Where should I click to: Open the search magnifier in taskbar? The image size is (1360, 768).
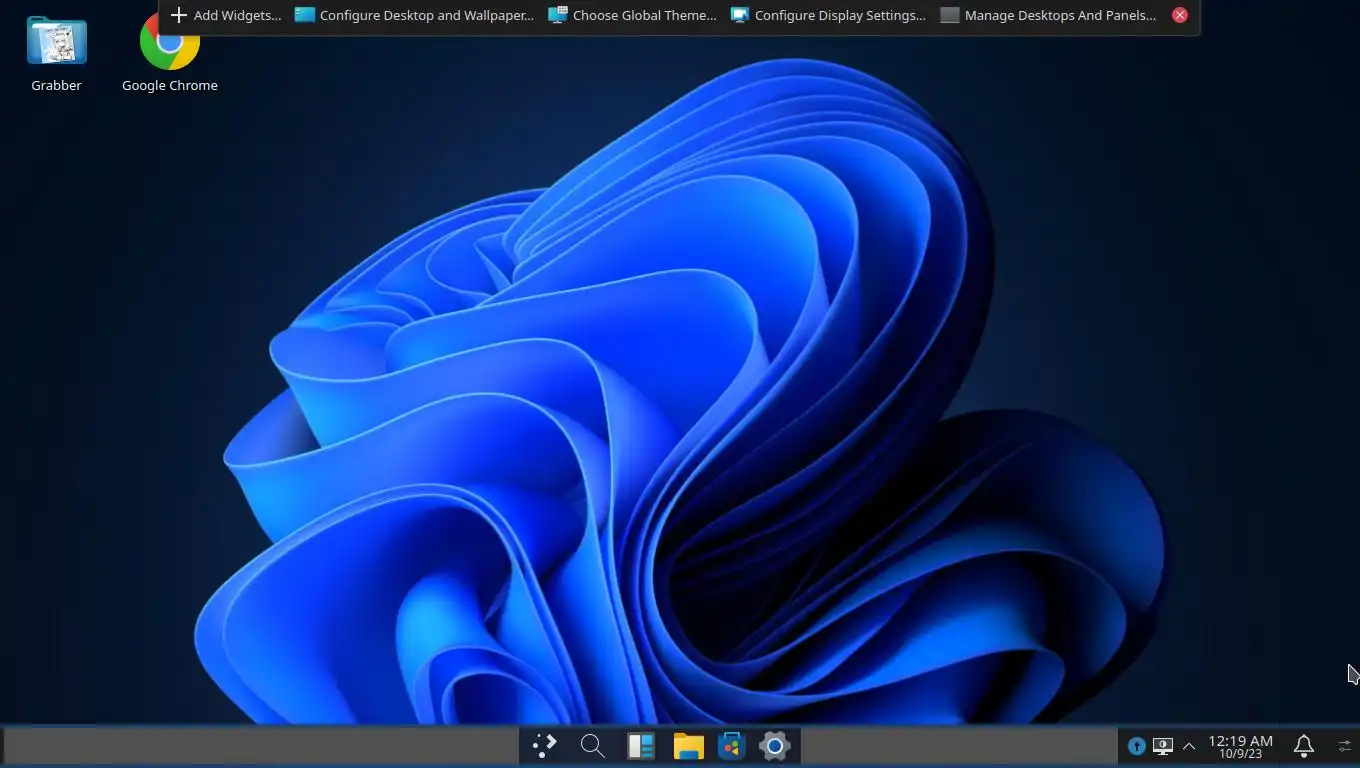tap(592, 746)
